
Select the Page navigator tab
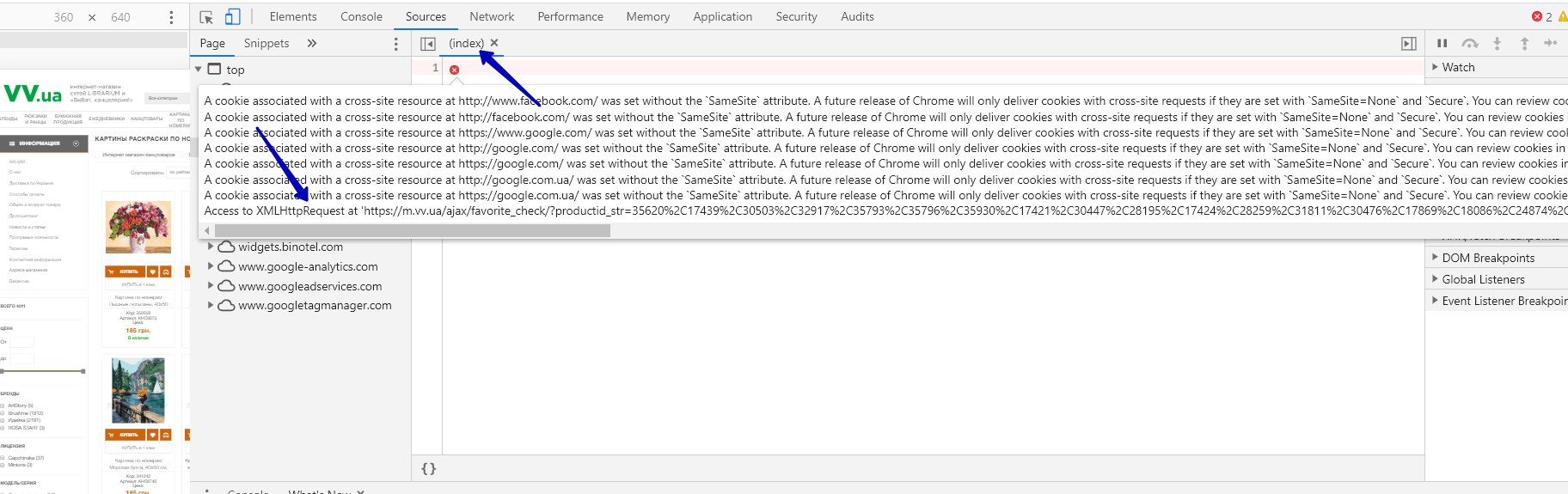point(212,43)
